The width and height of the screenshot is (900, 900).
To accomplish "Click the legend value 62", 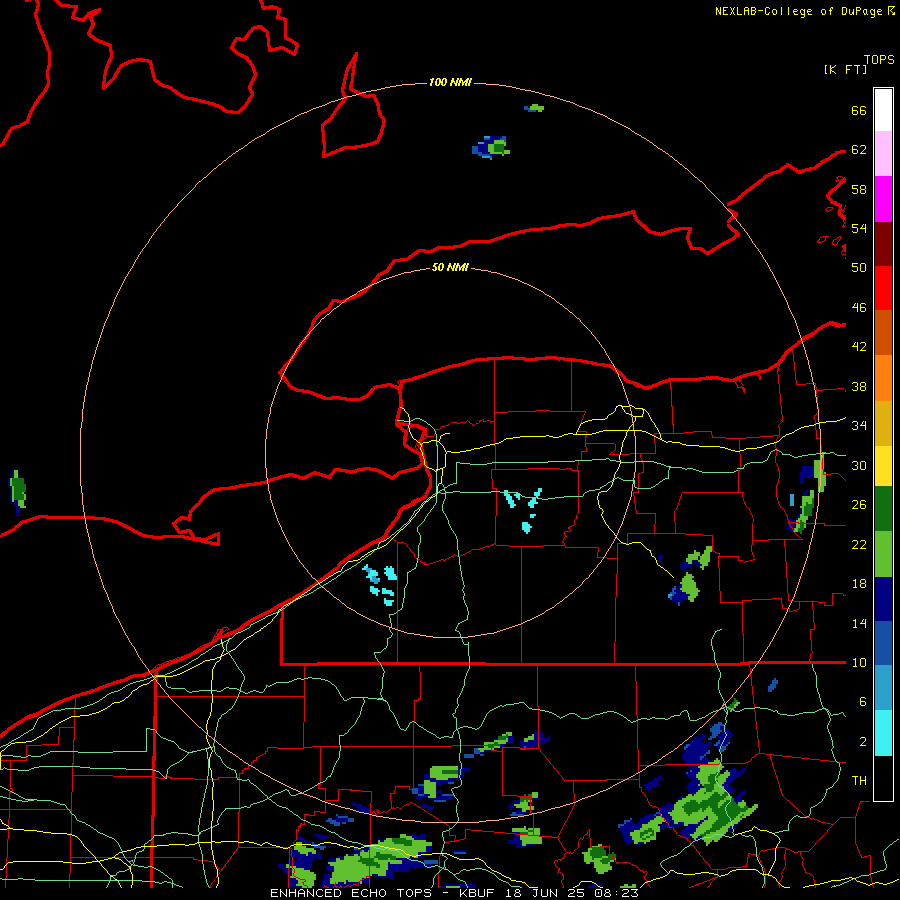I will pyautogui.click(x=859, y=149).
